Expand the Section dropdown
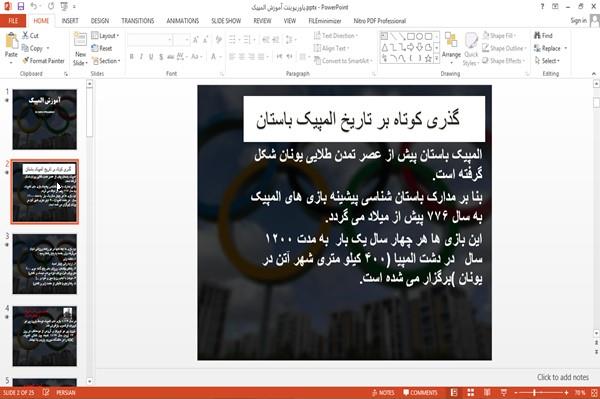Viewport: 600px width, 399px height. (106, 61)
